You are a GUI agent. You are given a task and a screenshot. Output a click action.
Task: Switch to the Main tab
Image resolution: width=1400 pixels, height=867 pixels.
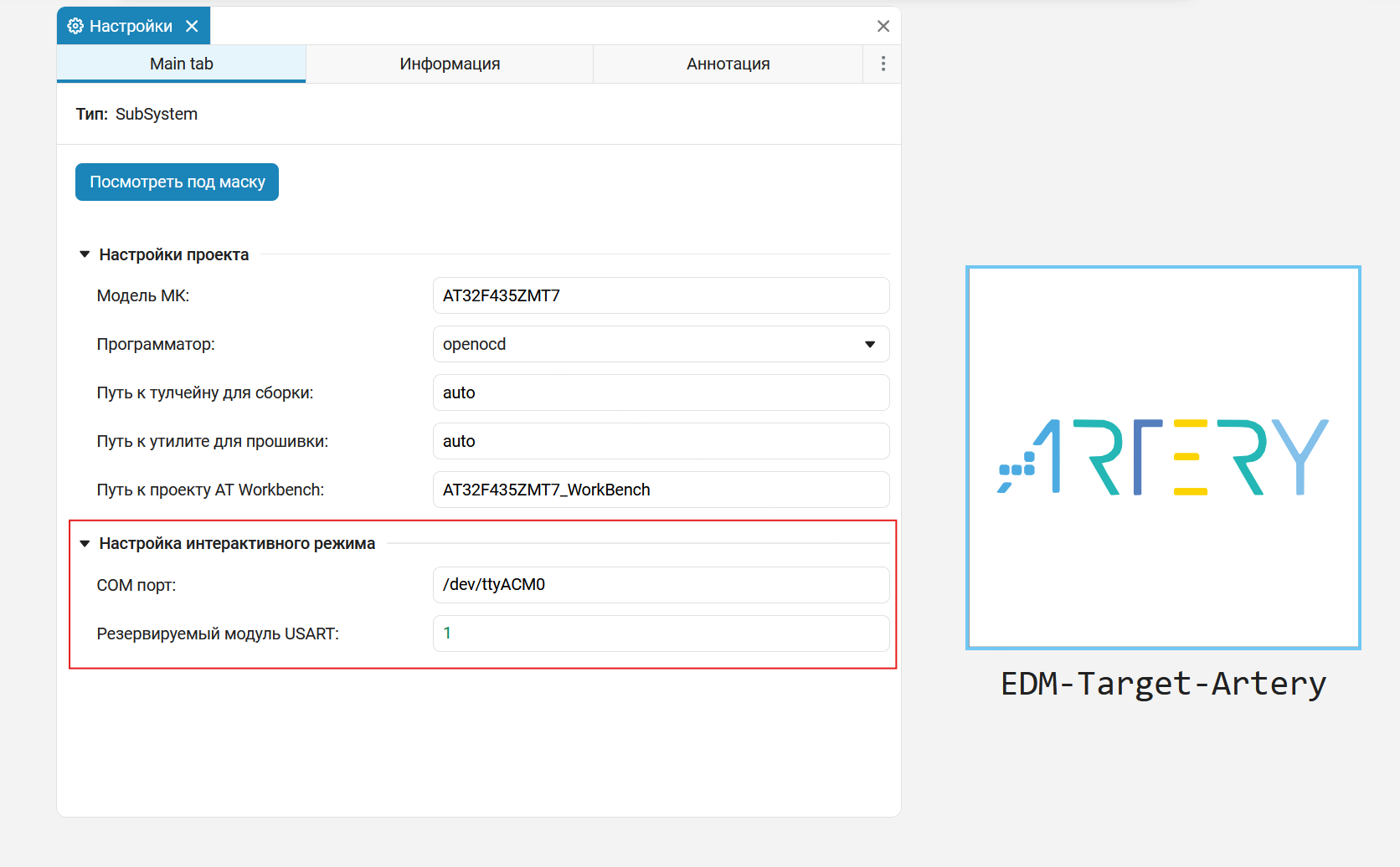tap(182, 64)
